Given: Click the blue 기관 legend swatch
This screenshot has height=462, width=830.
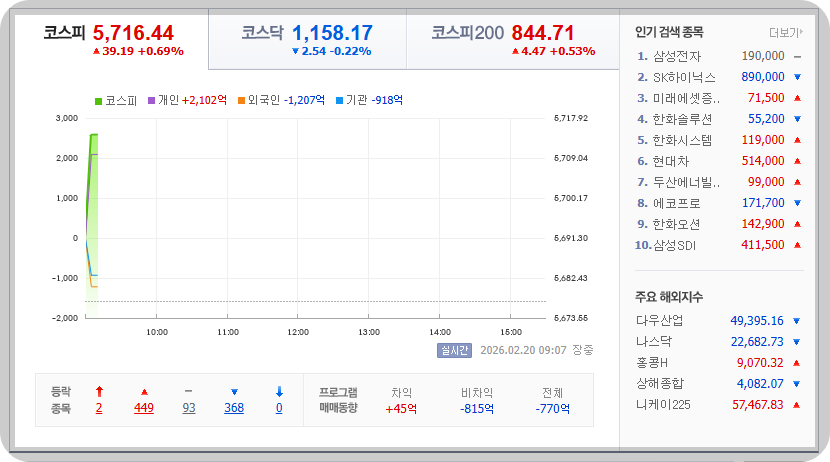Looking at the screenshot, I should (x=340, y=101).
